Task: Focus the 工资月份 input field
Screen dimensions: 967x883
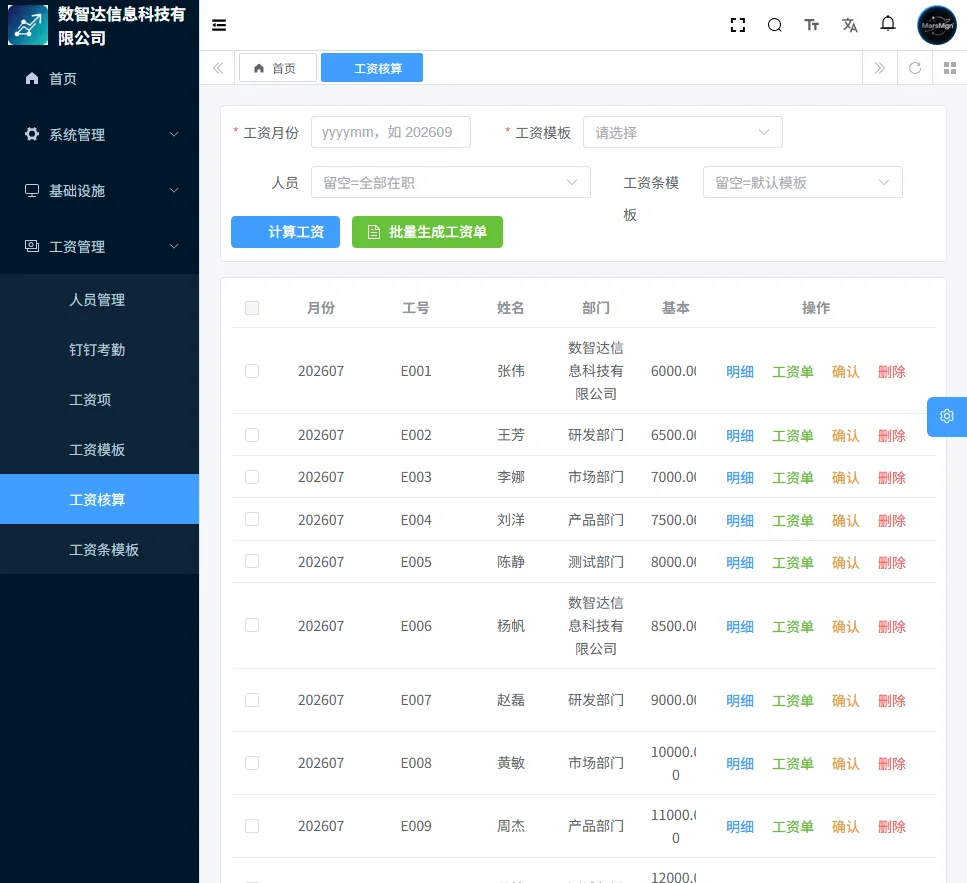Action: tap(391, 132)
